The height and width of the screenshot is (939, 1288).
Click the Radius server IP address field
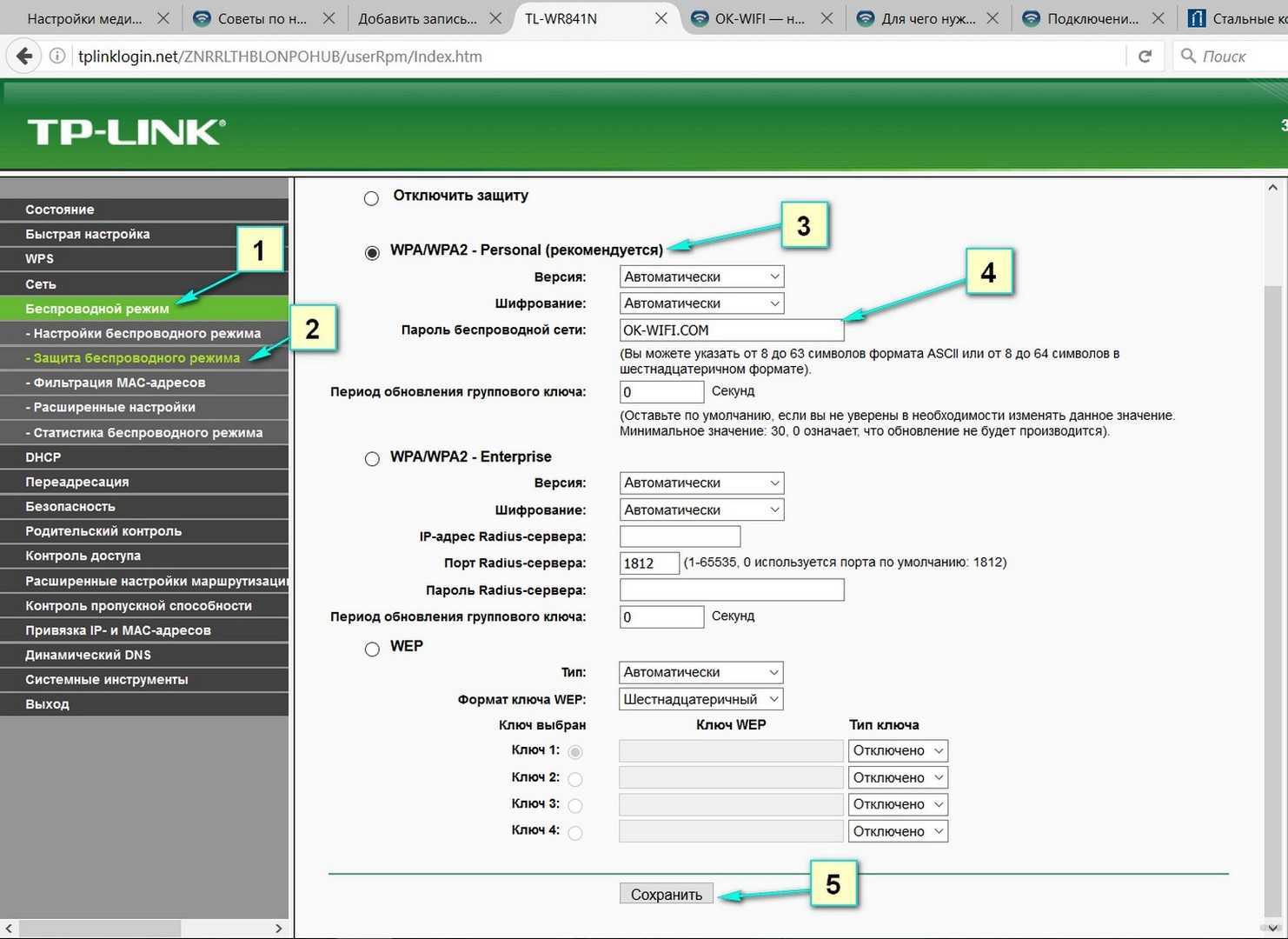(680, 536)
